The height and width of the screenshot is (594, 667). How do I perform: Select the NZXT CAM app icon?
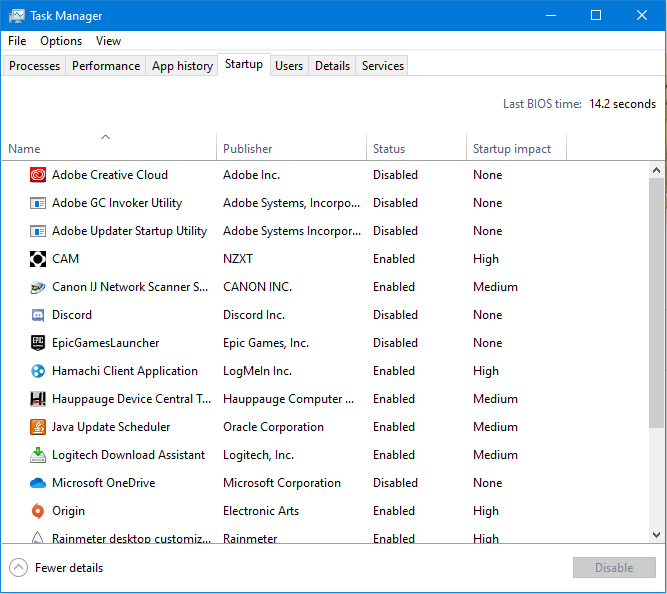click(38, 259)
